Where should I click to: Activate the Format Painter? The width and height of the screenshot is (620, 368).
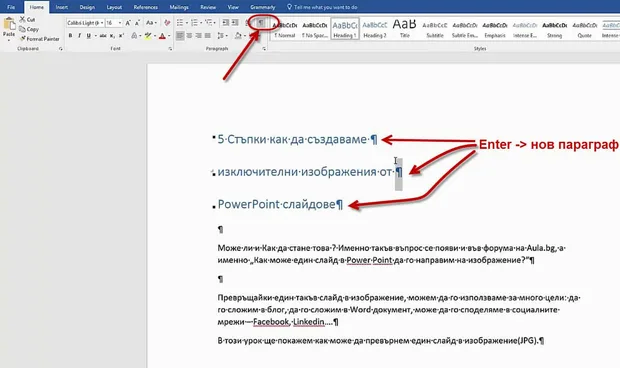click(x=40, y=39)
